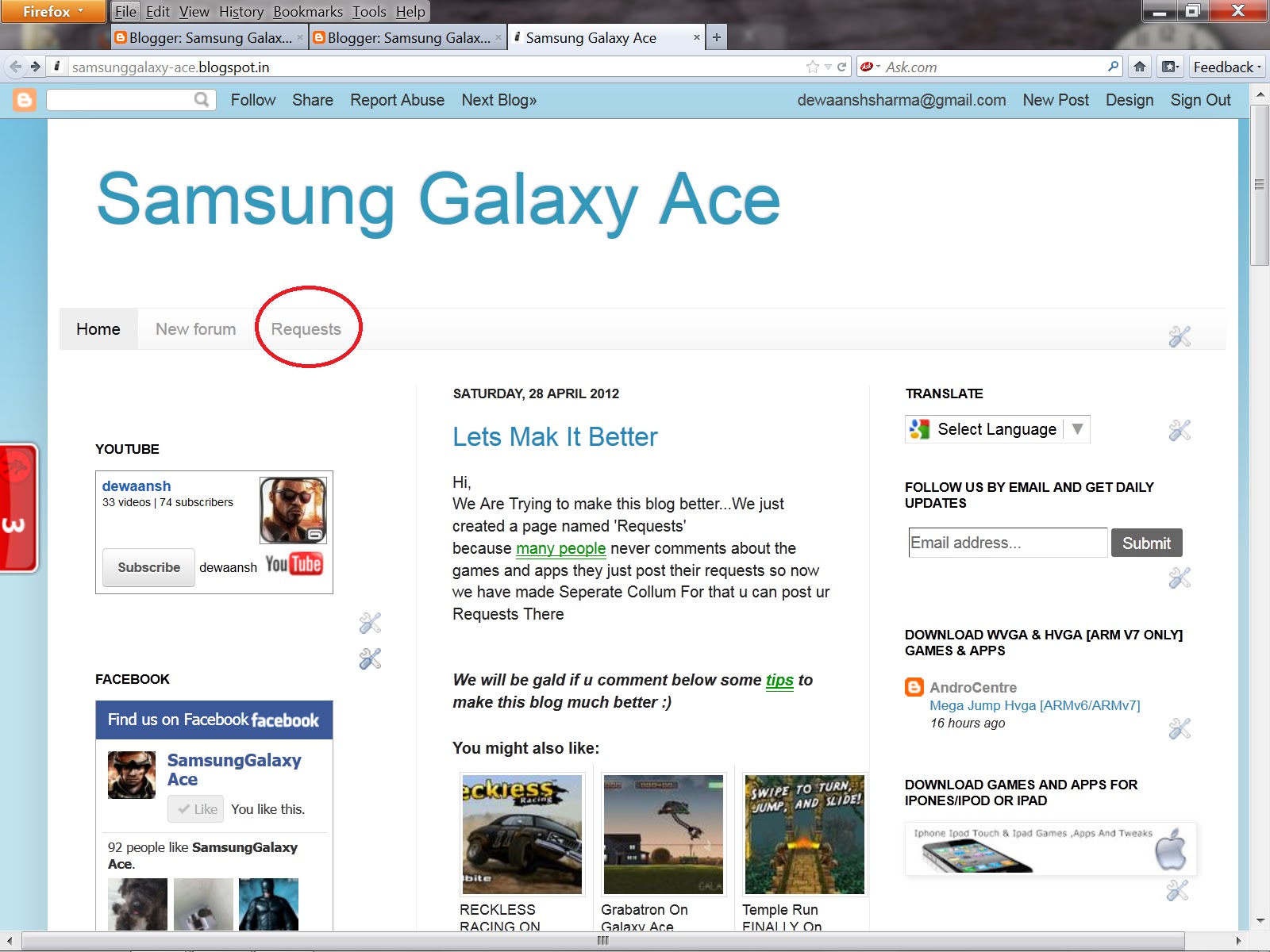Click the 'tips' green link
The image size is (1270, 952).
(779, 680)
